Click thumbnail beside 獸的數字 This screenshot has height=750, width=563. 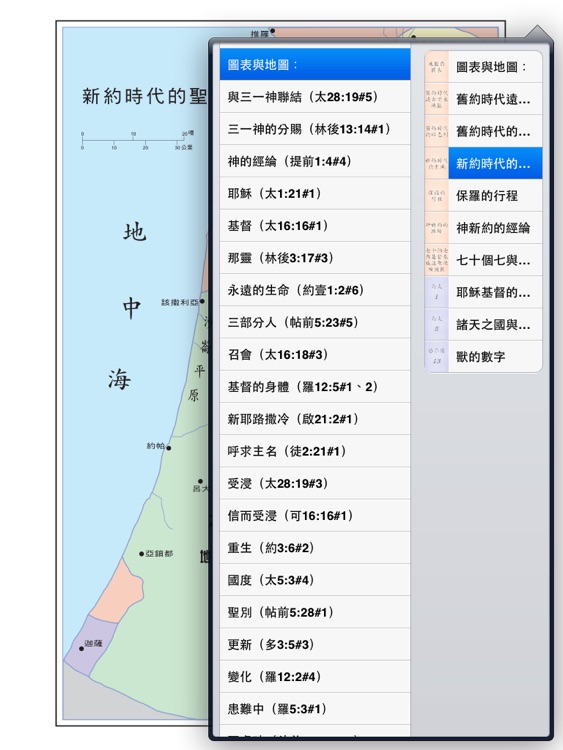(x=437, y=356)
